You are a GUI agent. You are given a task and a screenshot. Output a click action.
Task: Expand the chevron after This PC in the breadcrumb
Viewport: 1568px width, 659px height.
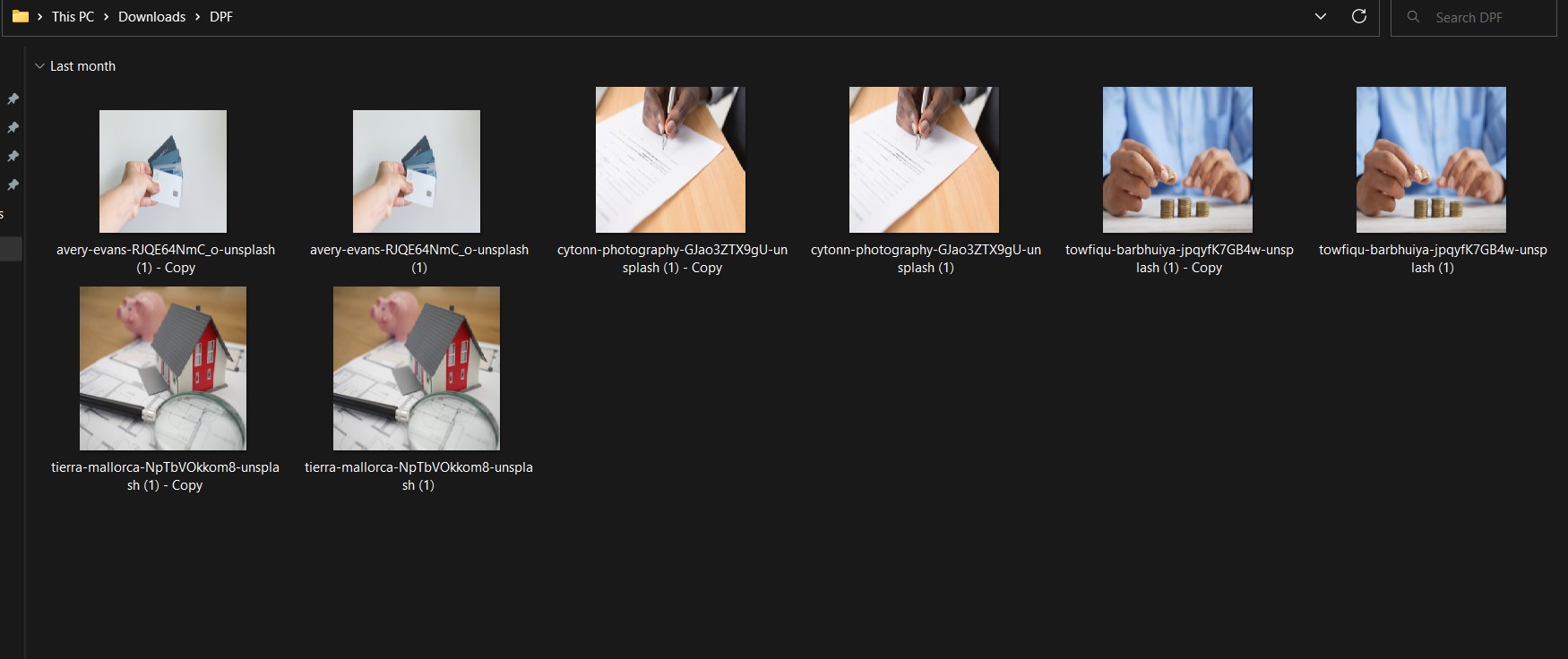click(x=106, y=17)
